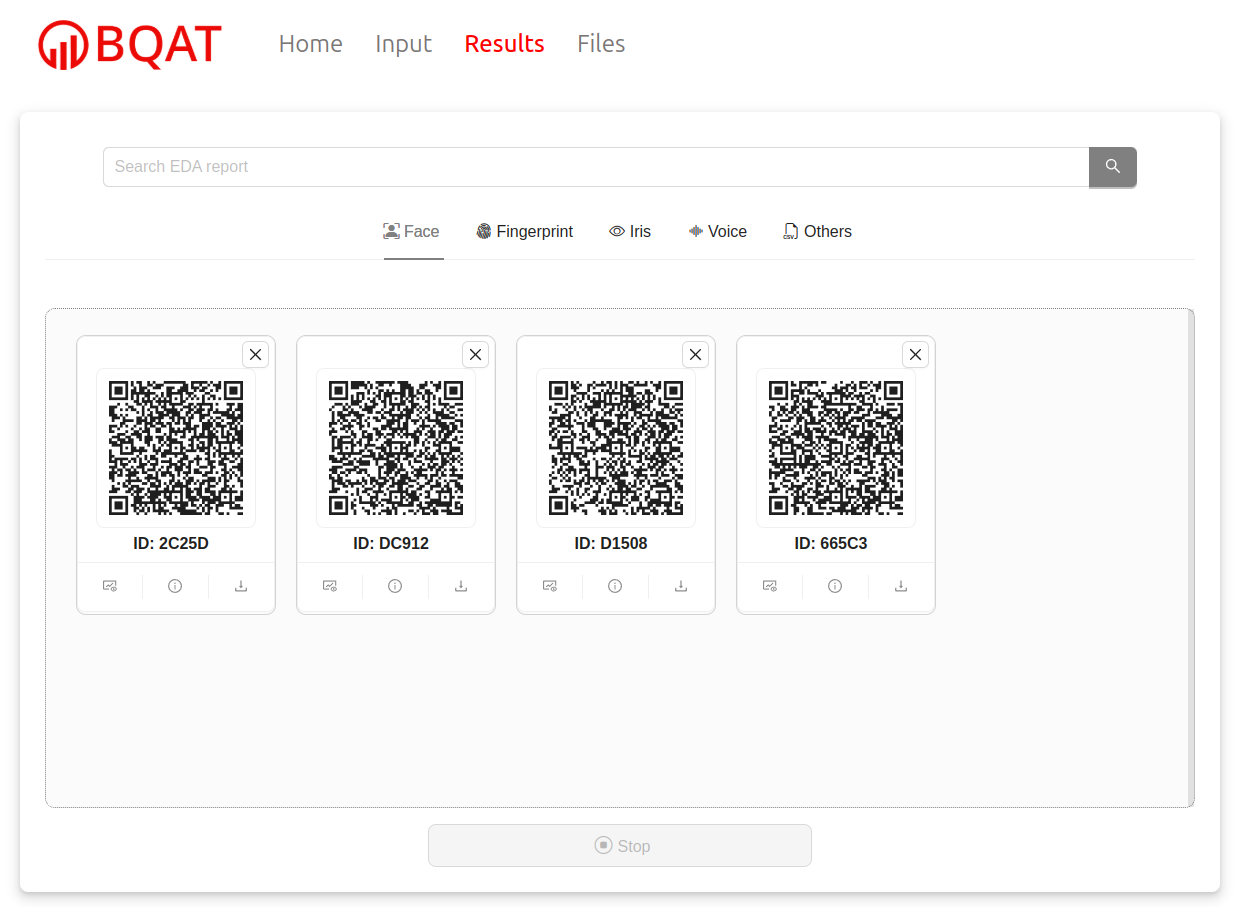Screen dimensions: 1236x907
Task: Open the Files page
Action: 601,44
